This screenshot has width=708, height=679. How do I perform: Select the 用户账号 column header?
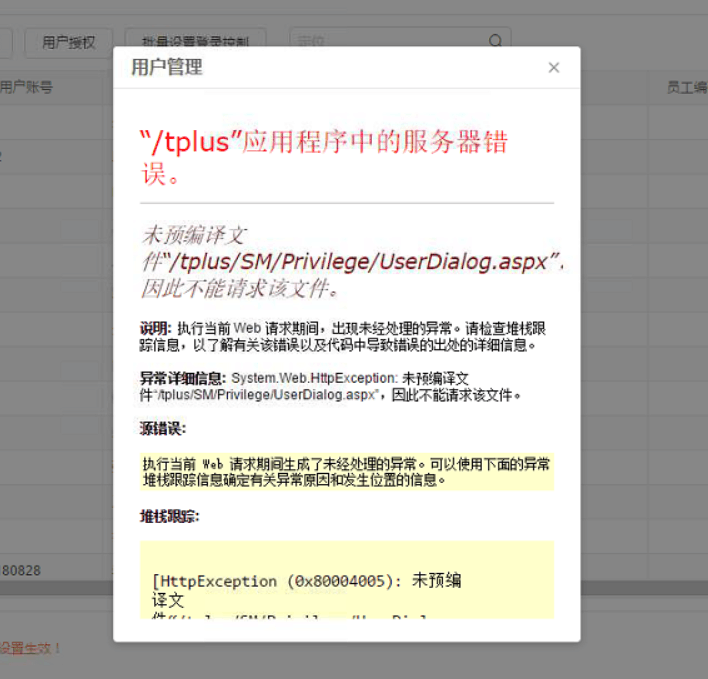(26, 87)
